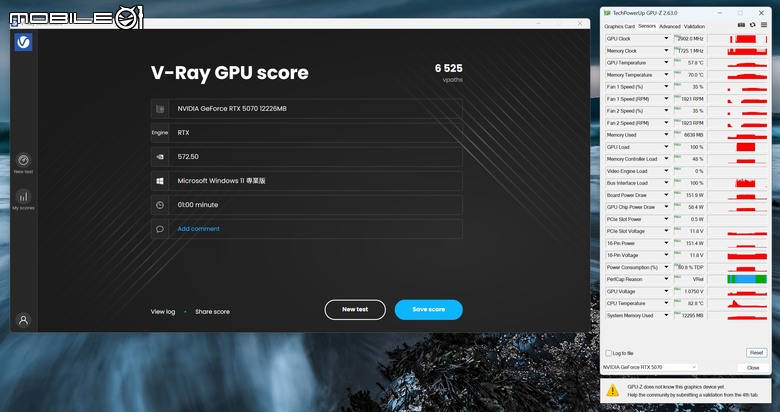The width and height of the screenshot is (780, 412).
Task: Expand the Memory Temperature dropdown arrow
Action: coord(666,75)
